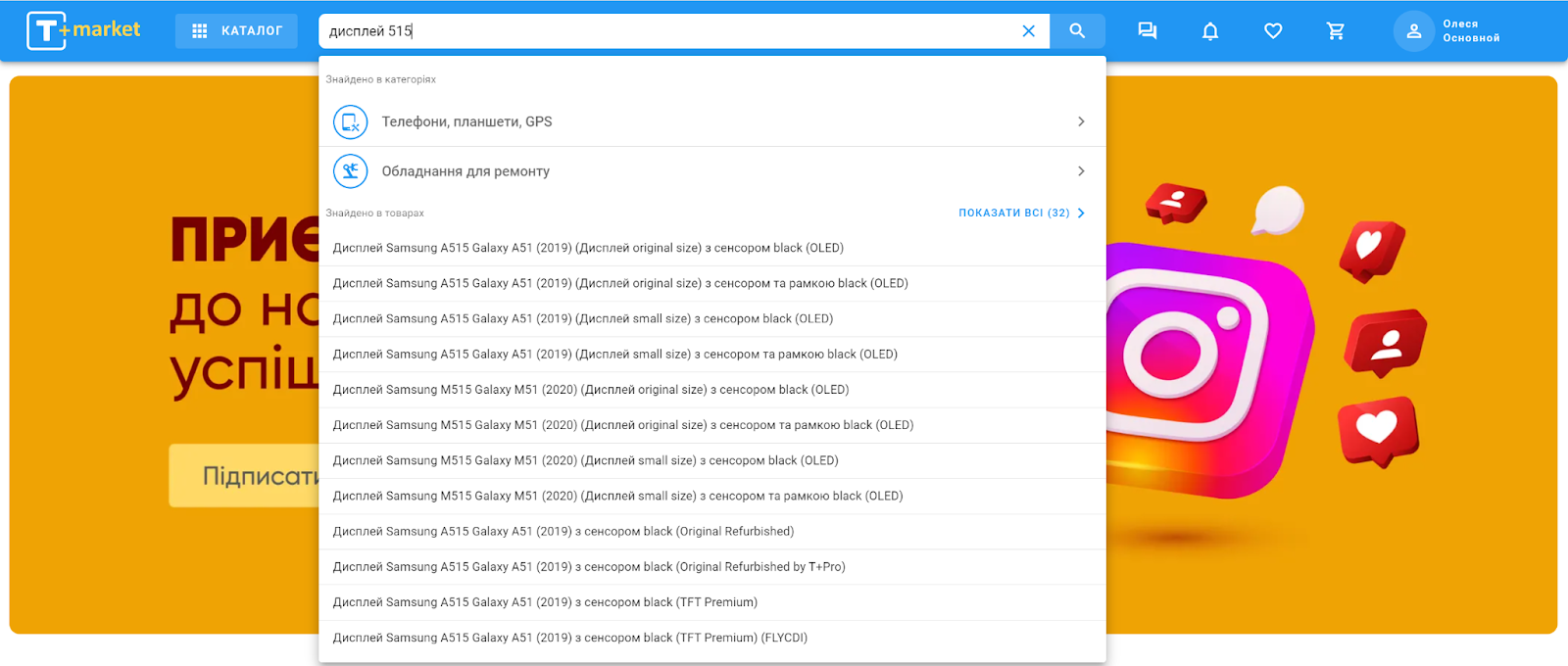Click the magnifier search button

tap(1077, 30)
